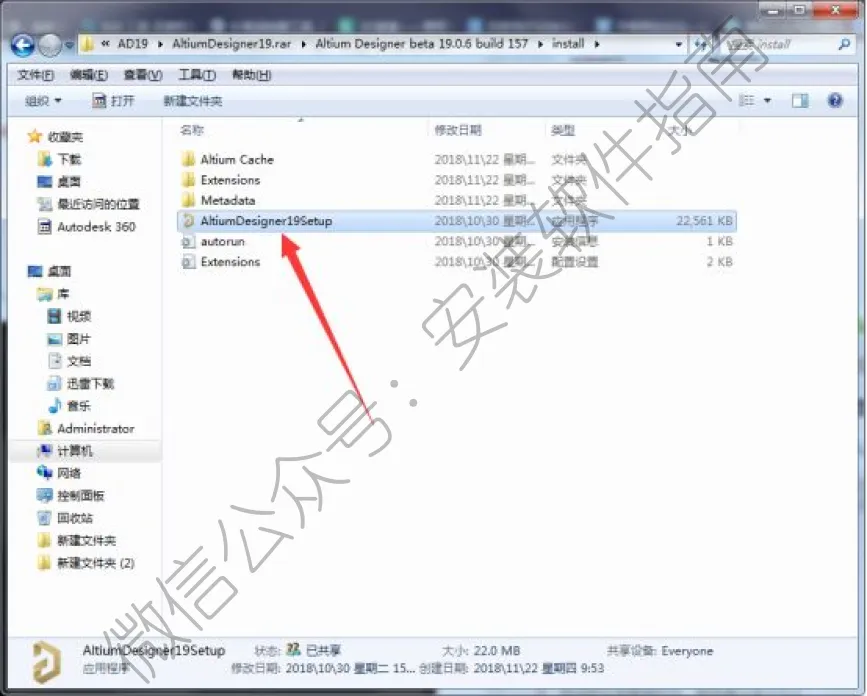Toggle the preview pane icon
The width and height of the screenshot is (867, 696).
pyautogui.click(x=800, y=100)
